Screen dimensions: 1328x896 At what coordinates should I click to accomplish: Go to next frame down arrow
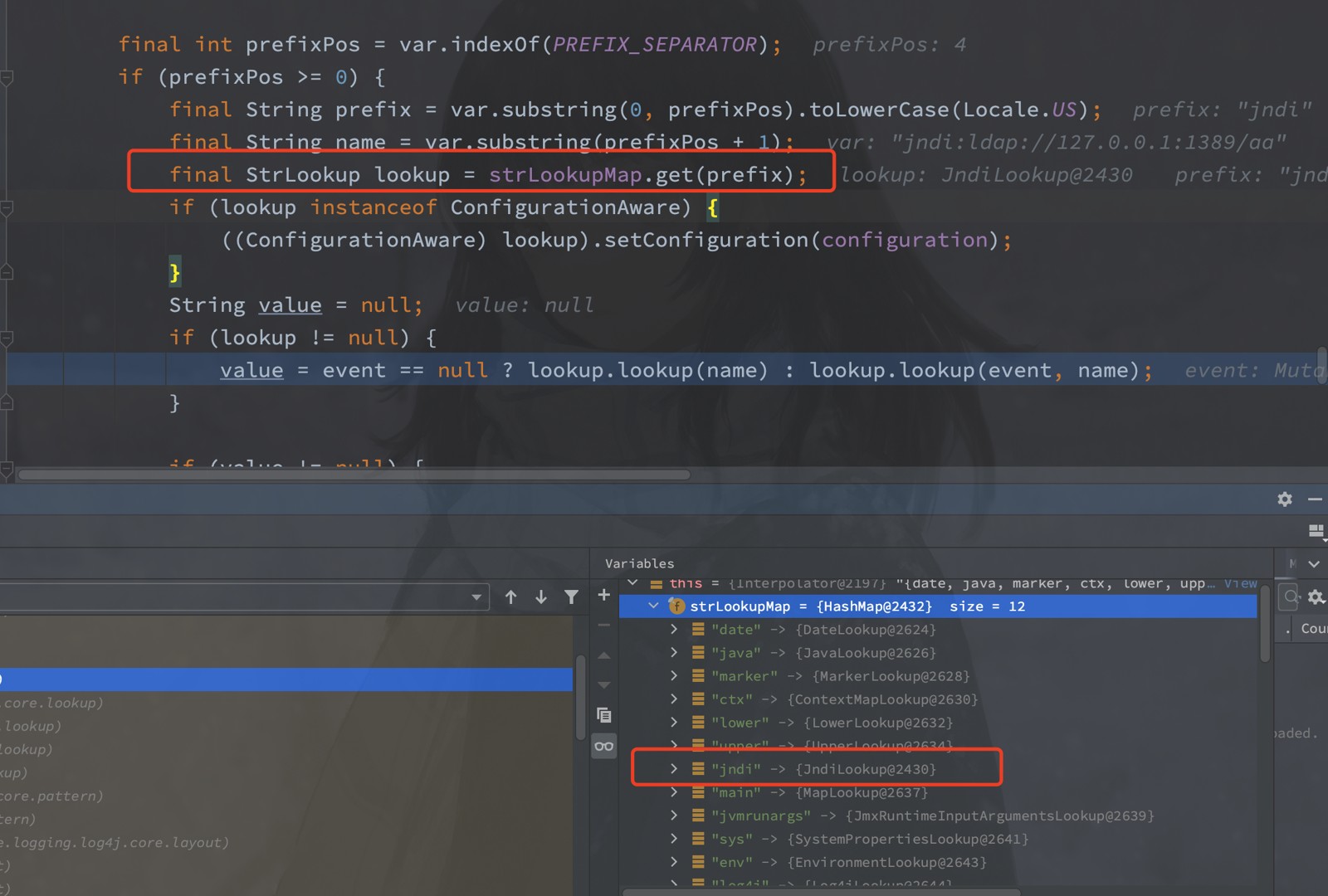[x=541, y=597]
